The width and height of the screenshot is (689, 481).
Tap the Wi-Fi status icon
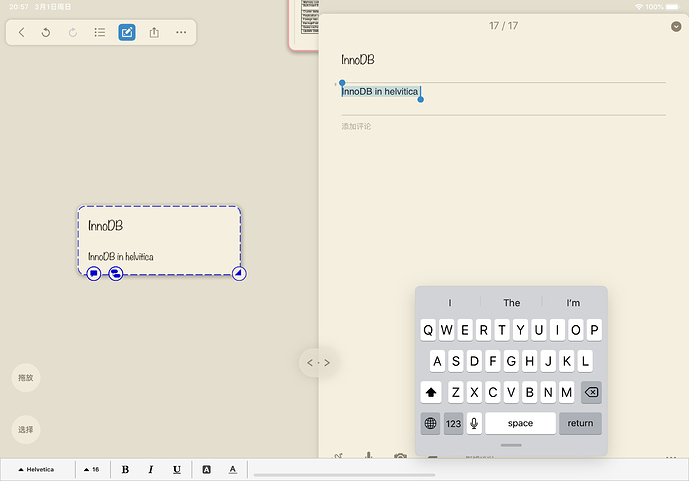tap(639, 7)
